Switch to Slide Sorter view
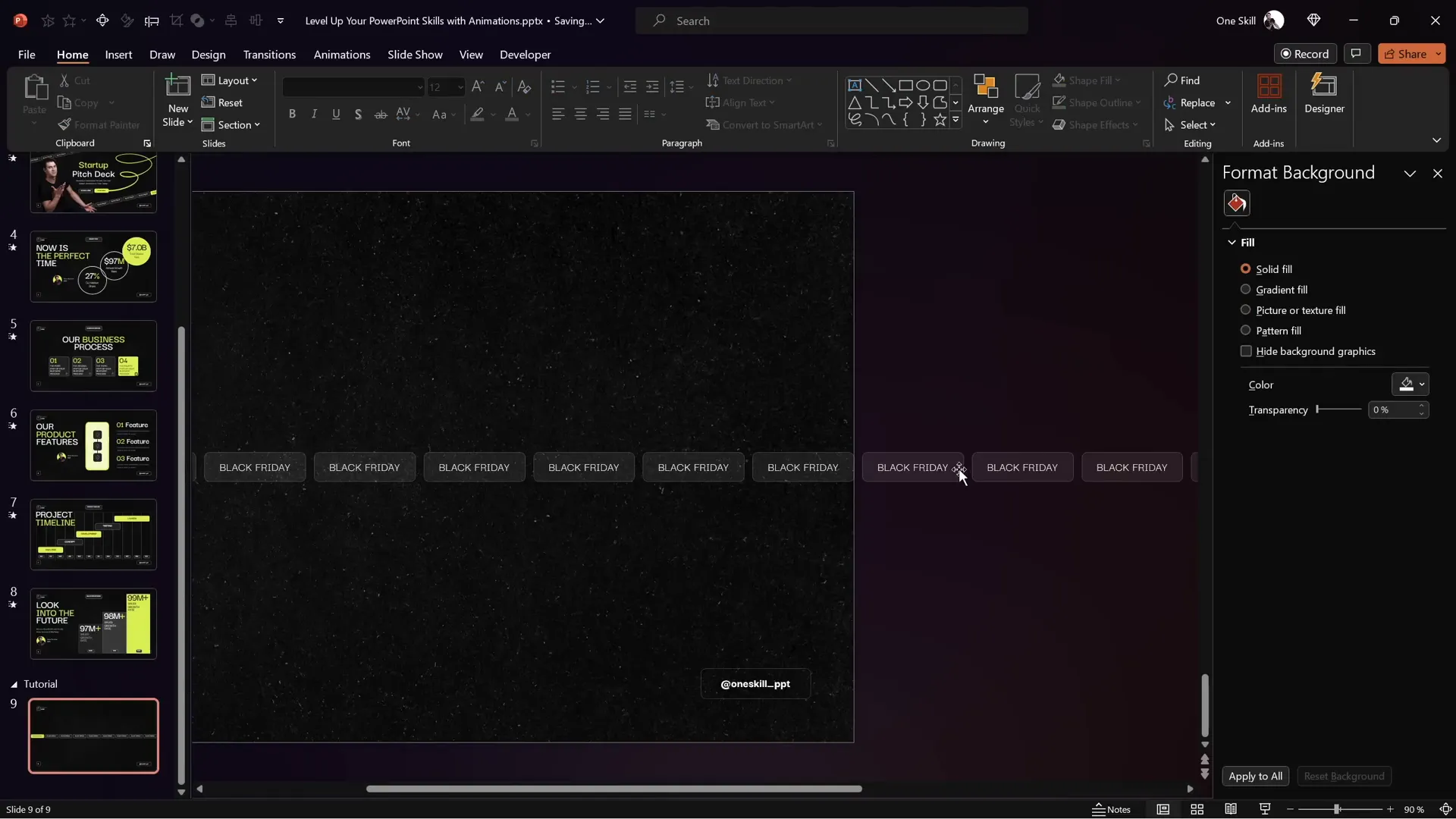This screenshot has height=819, width=1456. [1197, 809]
